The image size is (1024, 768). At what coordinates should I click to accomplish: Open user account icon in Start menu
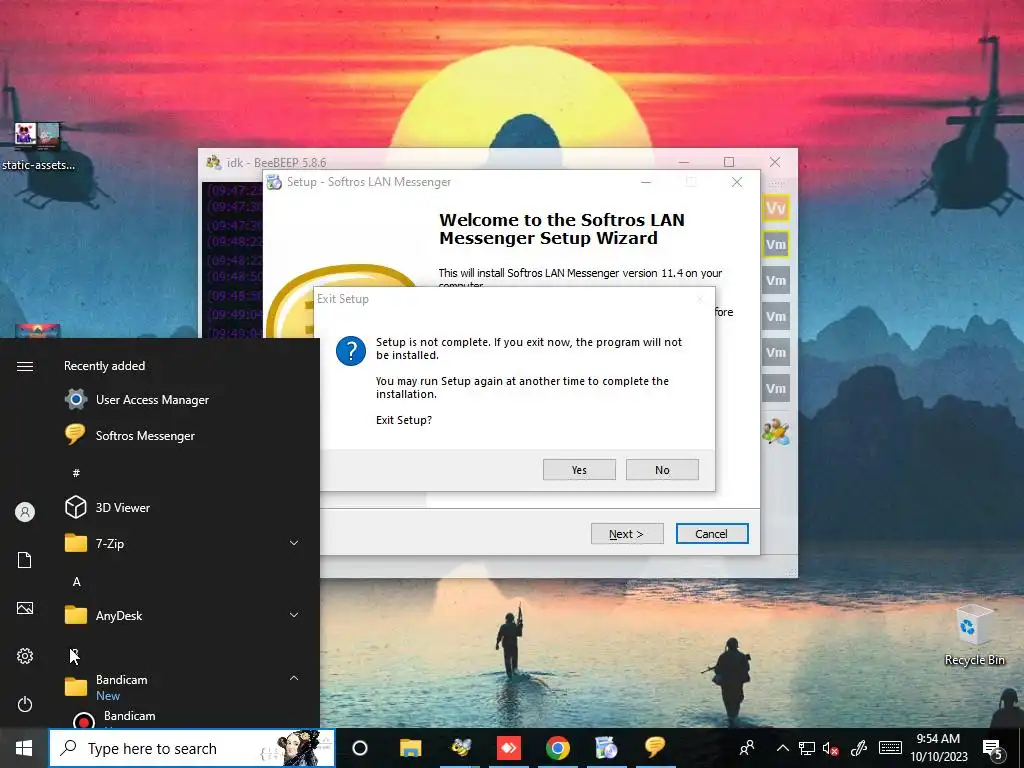(x=25, y=511)
